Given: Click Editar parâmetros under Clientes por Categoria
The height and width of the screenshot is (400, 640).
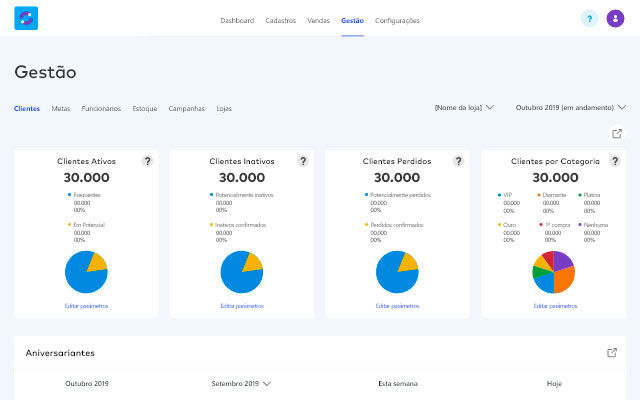Looking at the screenshot, I should click(554, 305).
